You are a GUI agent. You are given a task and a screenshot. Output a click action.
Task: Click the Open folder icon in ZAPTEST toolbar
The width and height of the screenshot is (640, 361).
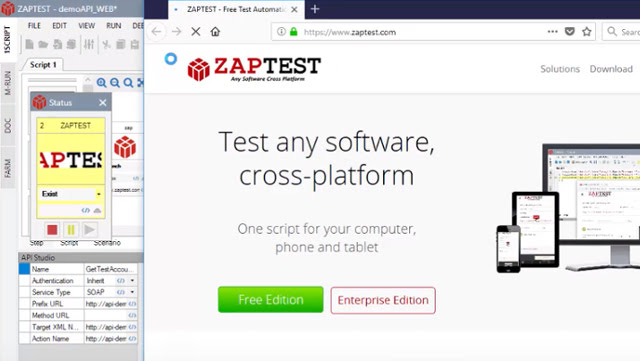click(x=43, y=44)
